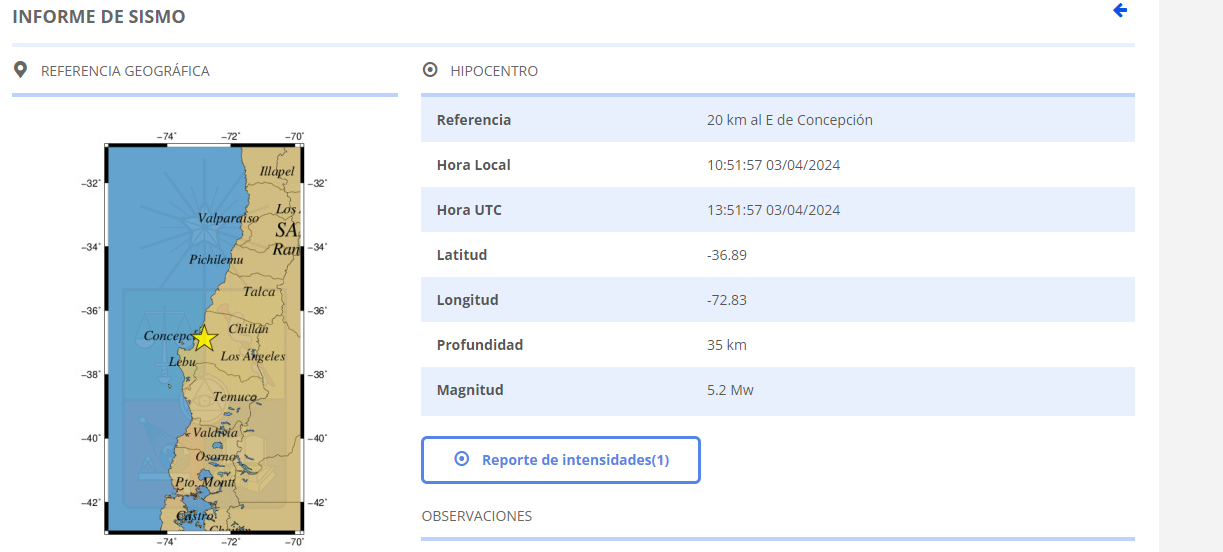Click the location pin icon beside Referencia Geográfica
The width and height of the screenshot is (1223, 552).
[x=20, y=71]
